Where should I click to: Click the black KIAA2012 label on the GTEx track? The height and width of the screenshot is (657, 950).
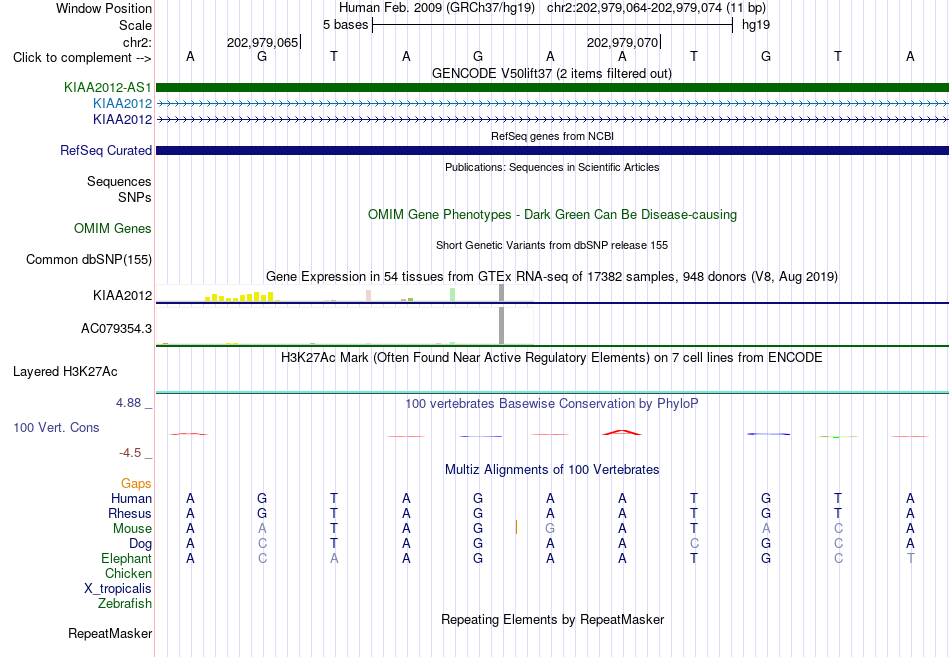[x=122, y=295]
